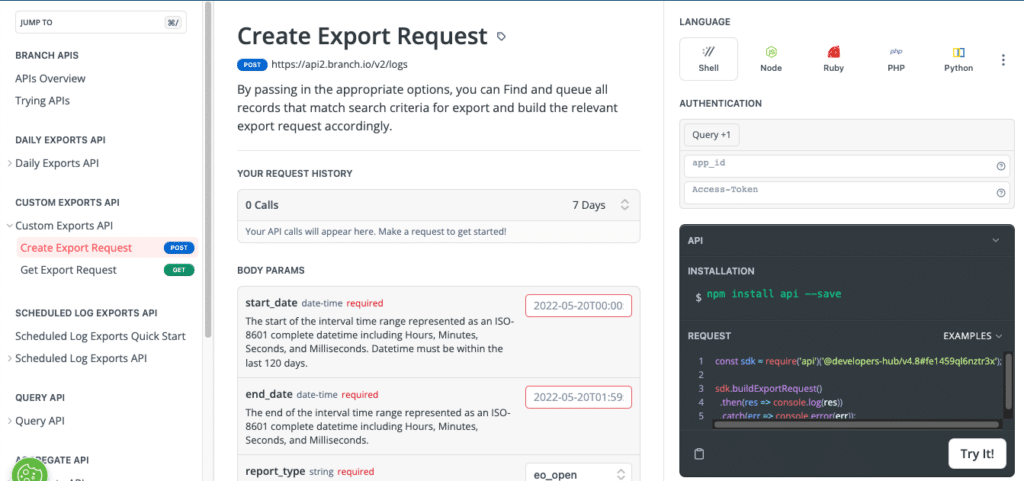Click the Try It! button

click(977, 454)
